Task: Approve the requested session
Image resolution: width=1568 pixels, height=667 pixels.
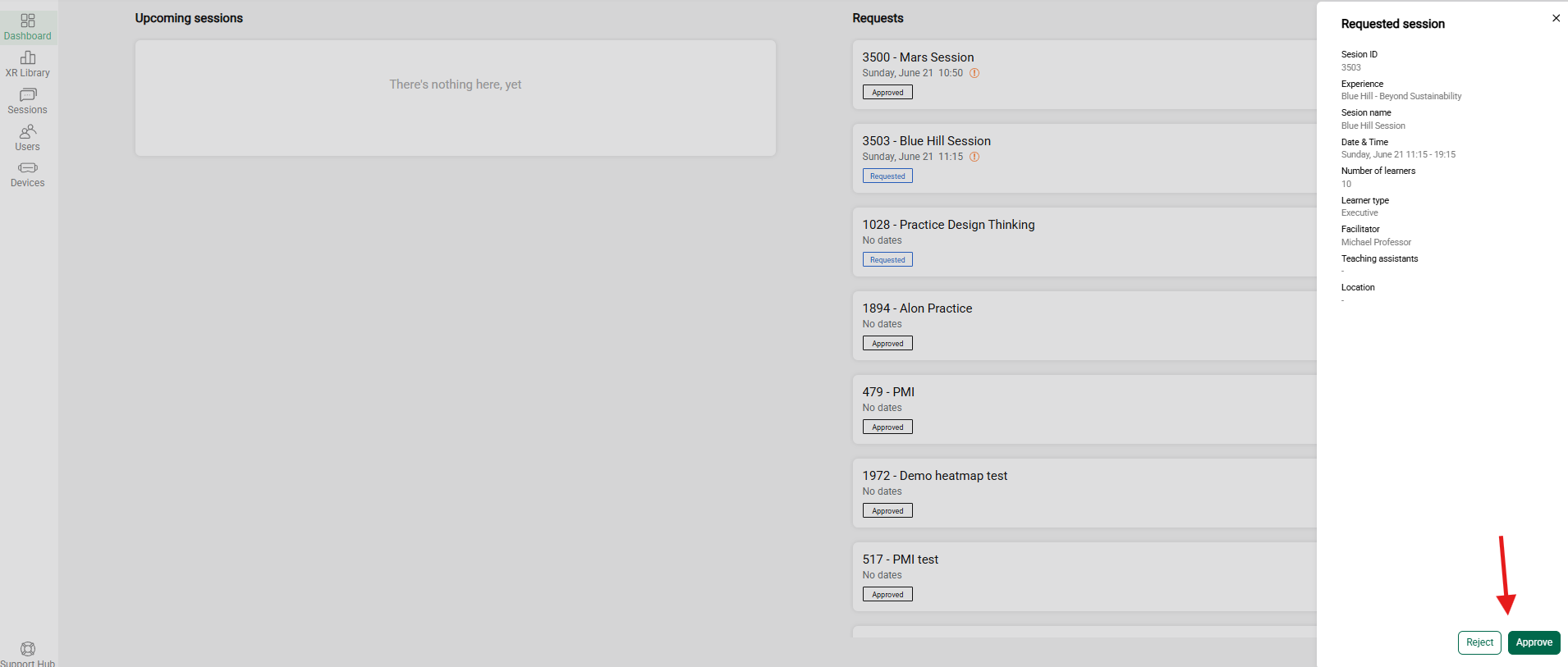Action: point(1534,642)
